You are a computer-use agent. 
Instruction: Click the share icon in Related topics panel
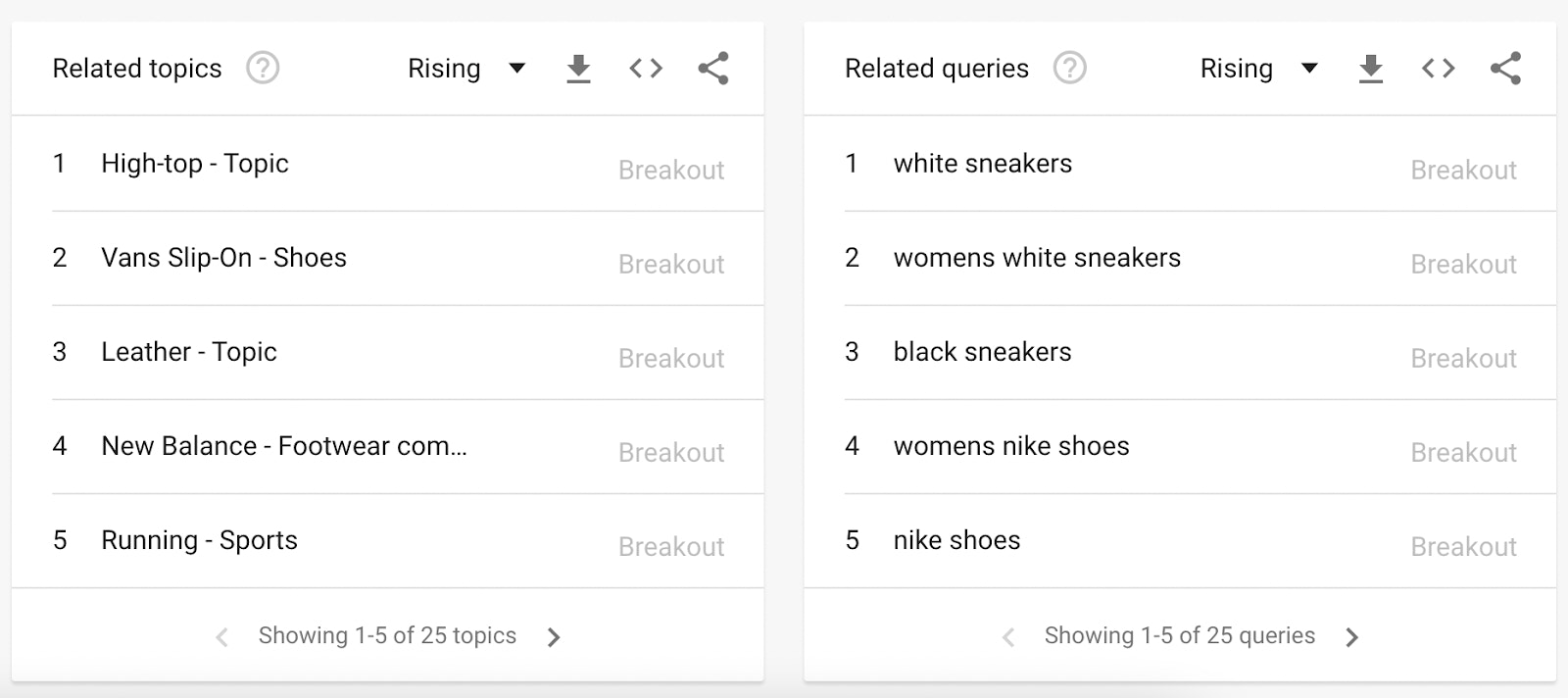(712, 68)
